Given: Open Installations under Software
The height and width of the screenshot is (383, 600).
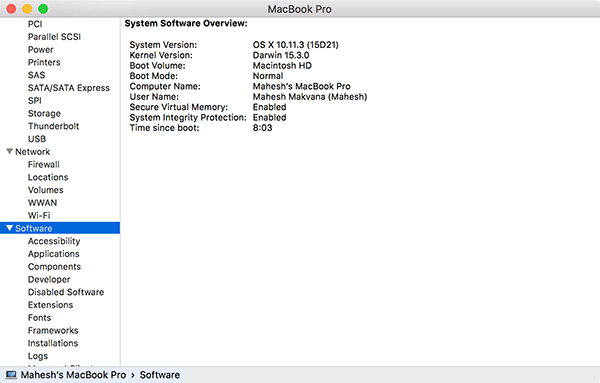Looking at the screenshot, I should coord(53,343).
